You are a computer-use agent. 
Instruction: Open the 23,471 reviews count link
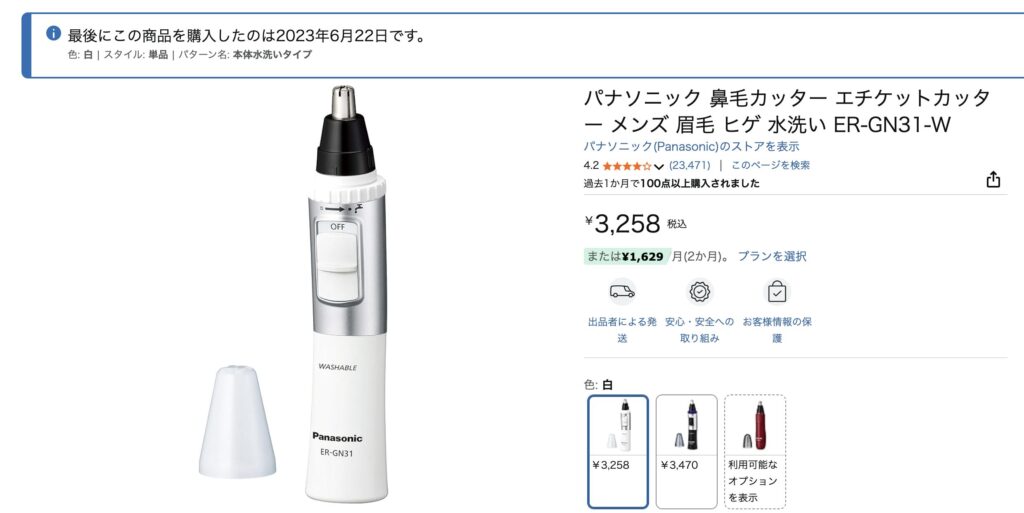pyautogui.click(x=690, y=166)
